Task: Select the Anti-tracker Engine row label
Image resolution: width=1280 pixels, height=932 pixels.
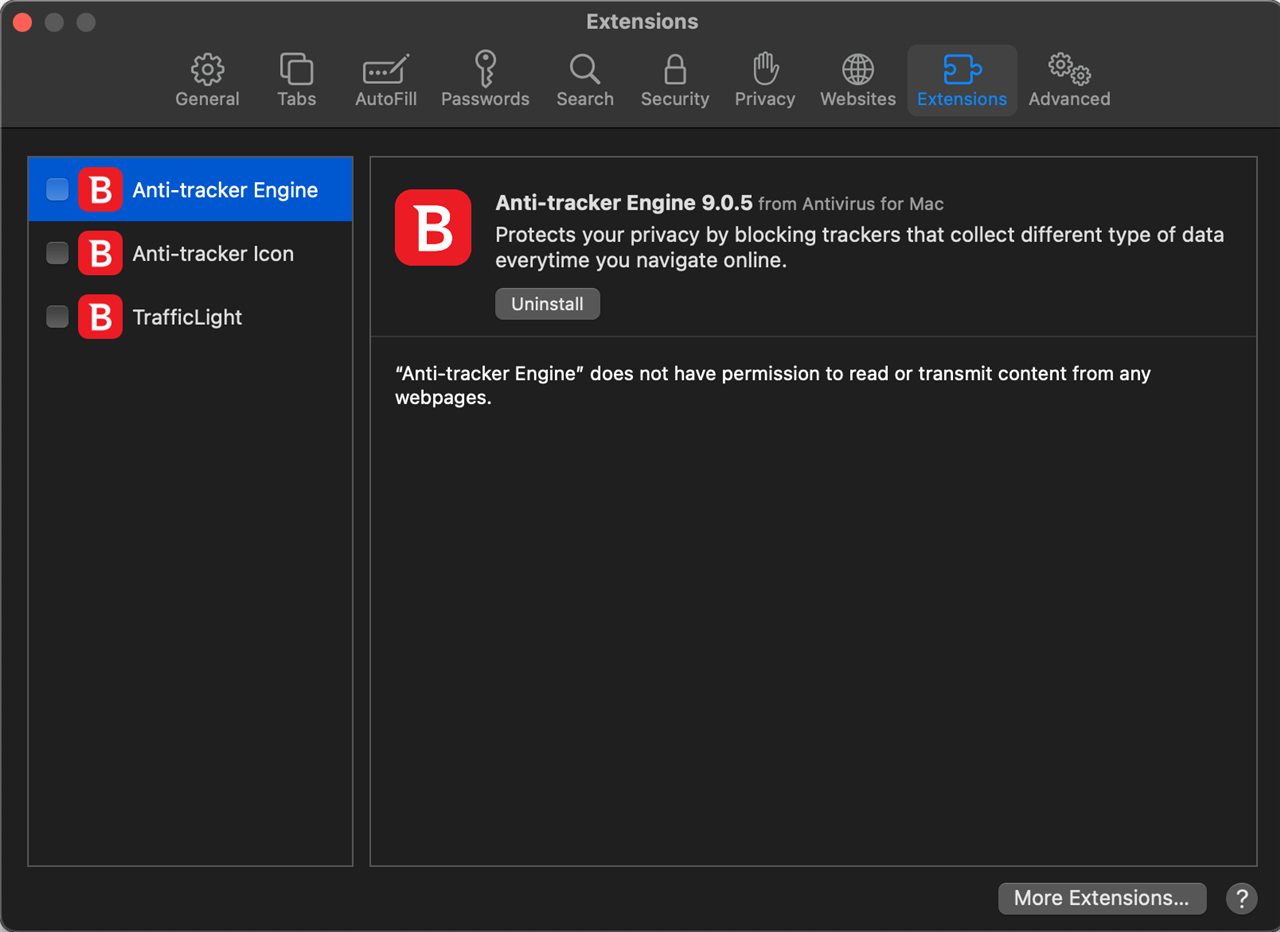Action: tap(225, 190)
